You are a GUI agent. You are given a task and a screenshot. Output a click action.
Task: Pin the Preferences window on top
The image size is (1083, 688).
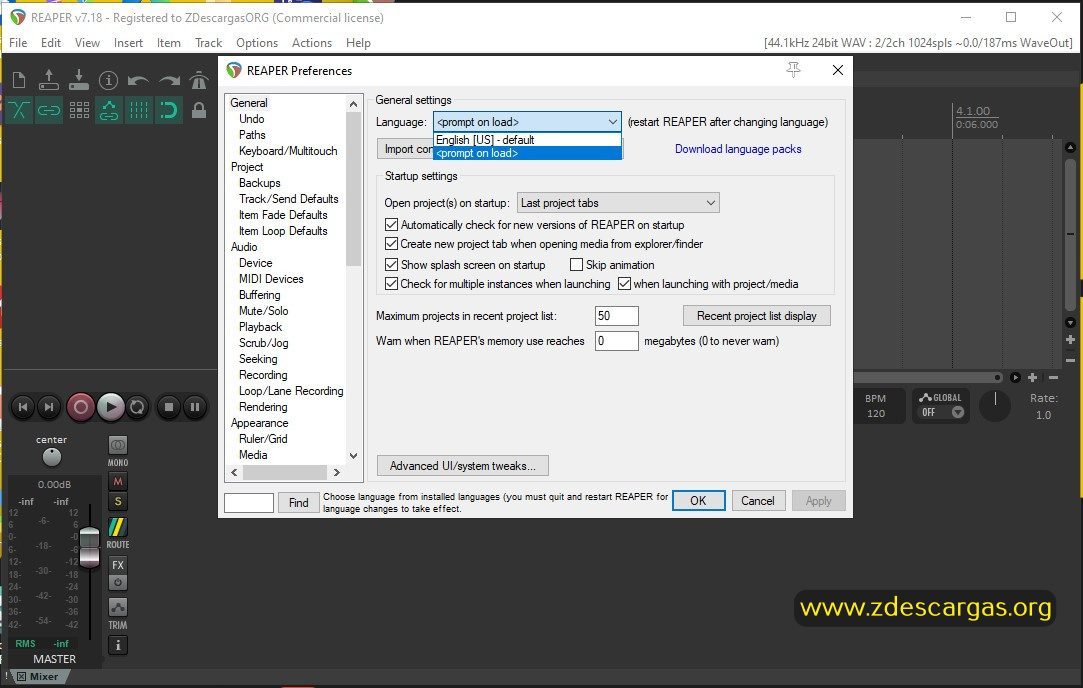click(x=794, y=70)
